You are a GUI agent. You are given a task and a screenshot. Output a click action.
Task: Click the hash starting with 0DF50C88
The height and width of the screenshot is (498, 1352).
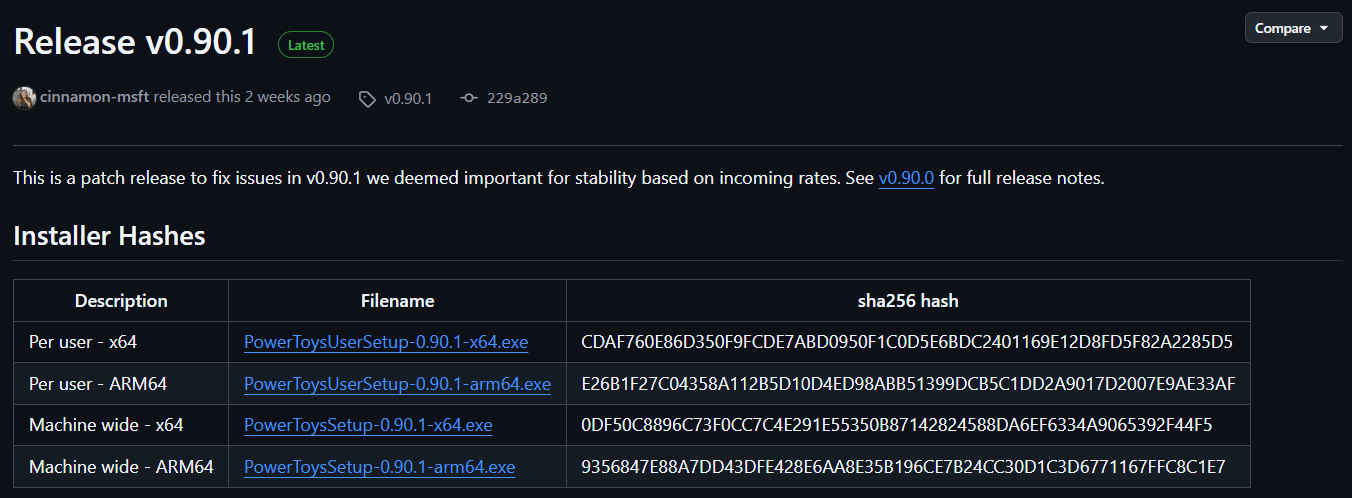(x=896, y=425)
